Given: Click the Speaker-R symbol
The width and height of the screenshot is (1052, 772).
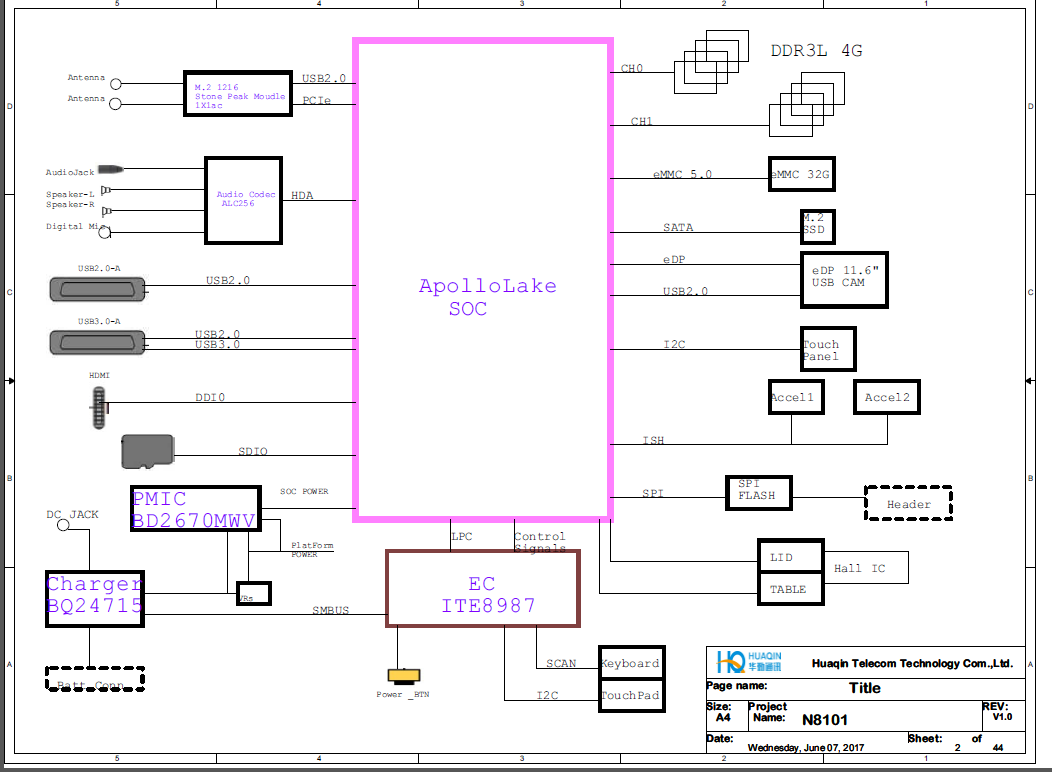Looking at the screenshot, I should 107,211.
